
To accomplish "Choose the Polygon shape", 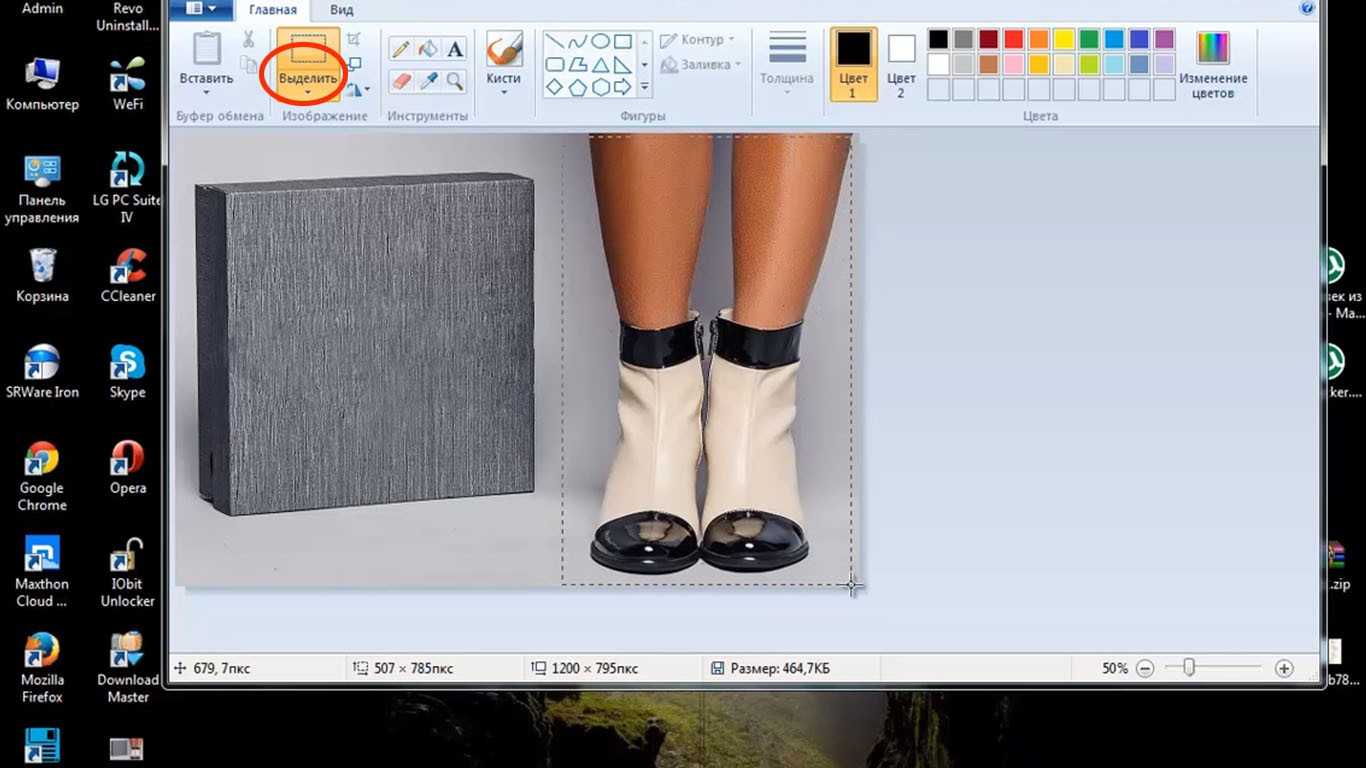I will (x=577, y=65).
